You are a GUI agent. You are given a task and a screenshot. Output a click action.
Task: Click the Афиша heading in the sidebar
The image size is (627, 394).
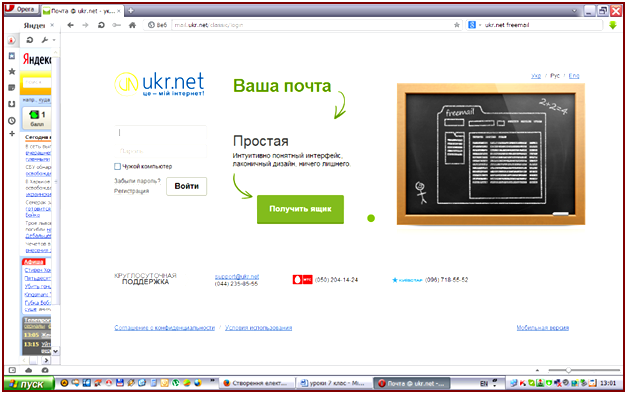(x=34, y=262)
